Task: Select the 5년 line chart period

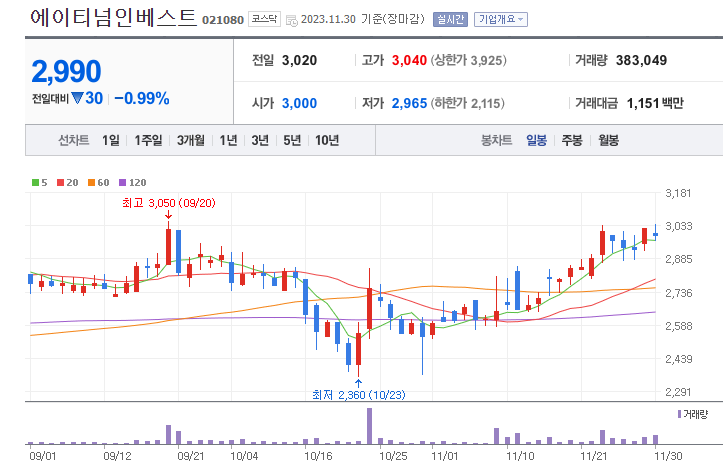Action: coord(292,140)
